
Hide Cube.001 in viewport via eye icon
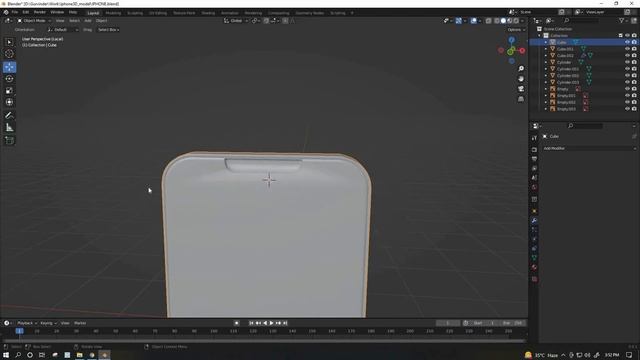coord(627,49)
